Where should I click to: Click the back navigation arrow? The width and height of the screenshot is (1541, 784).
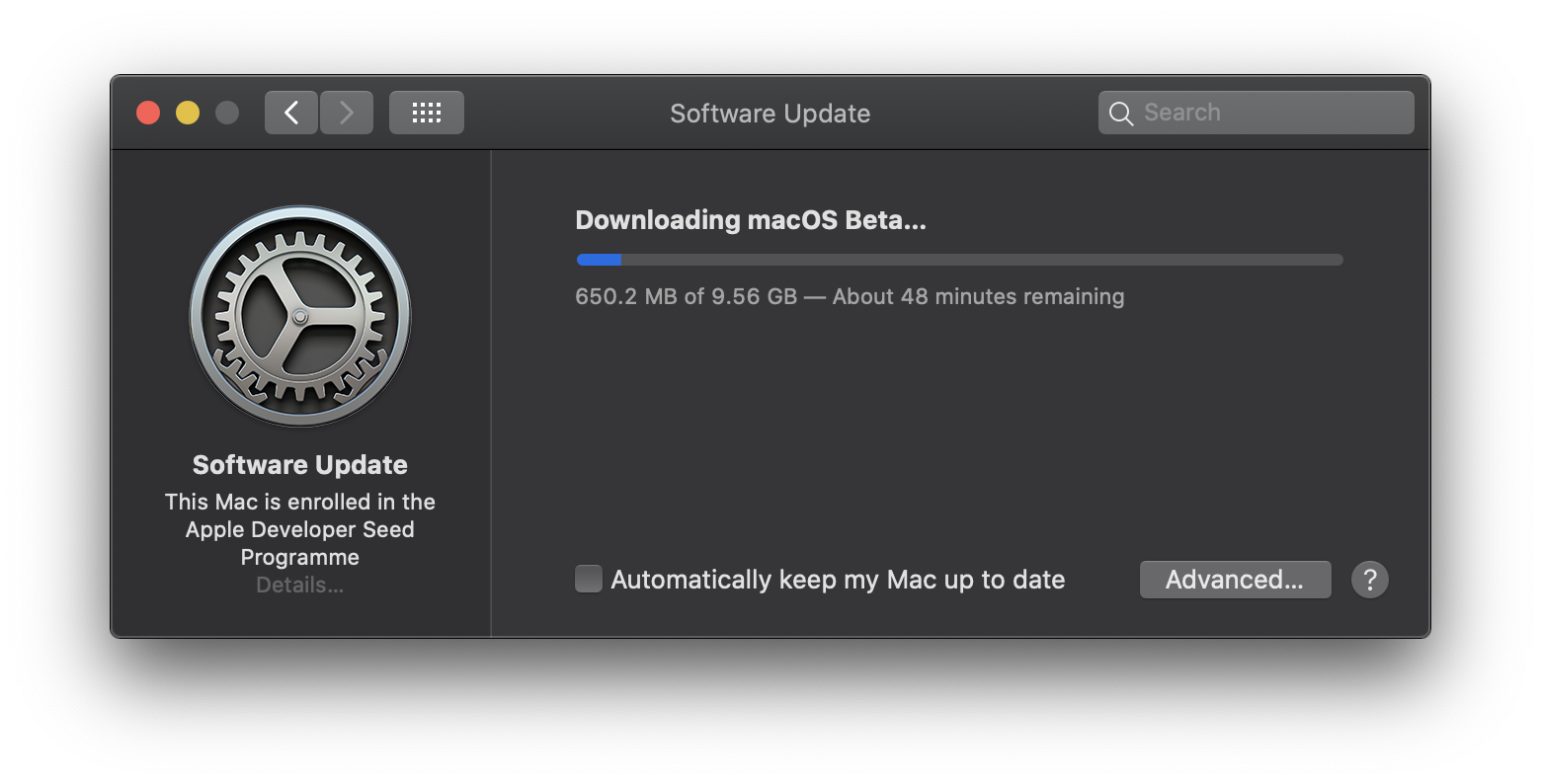pos(291,112)
